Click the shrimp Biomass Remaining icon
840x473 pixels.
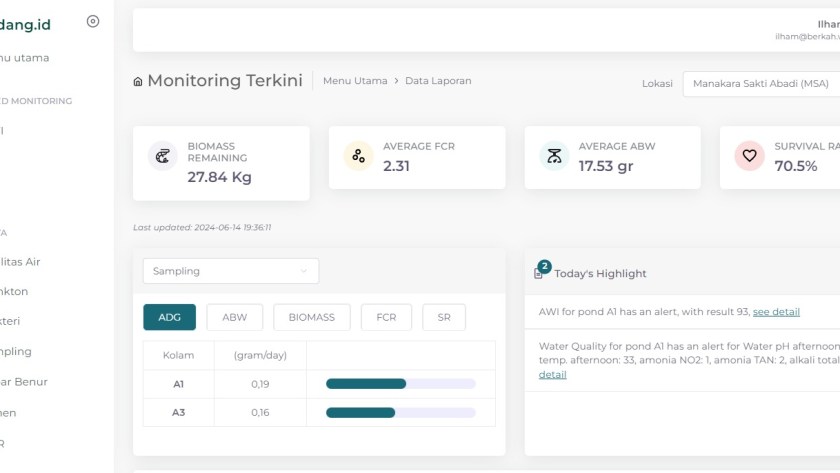(162, 156)
